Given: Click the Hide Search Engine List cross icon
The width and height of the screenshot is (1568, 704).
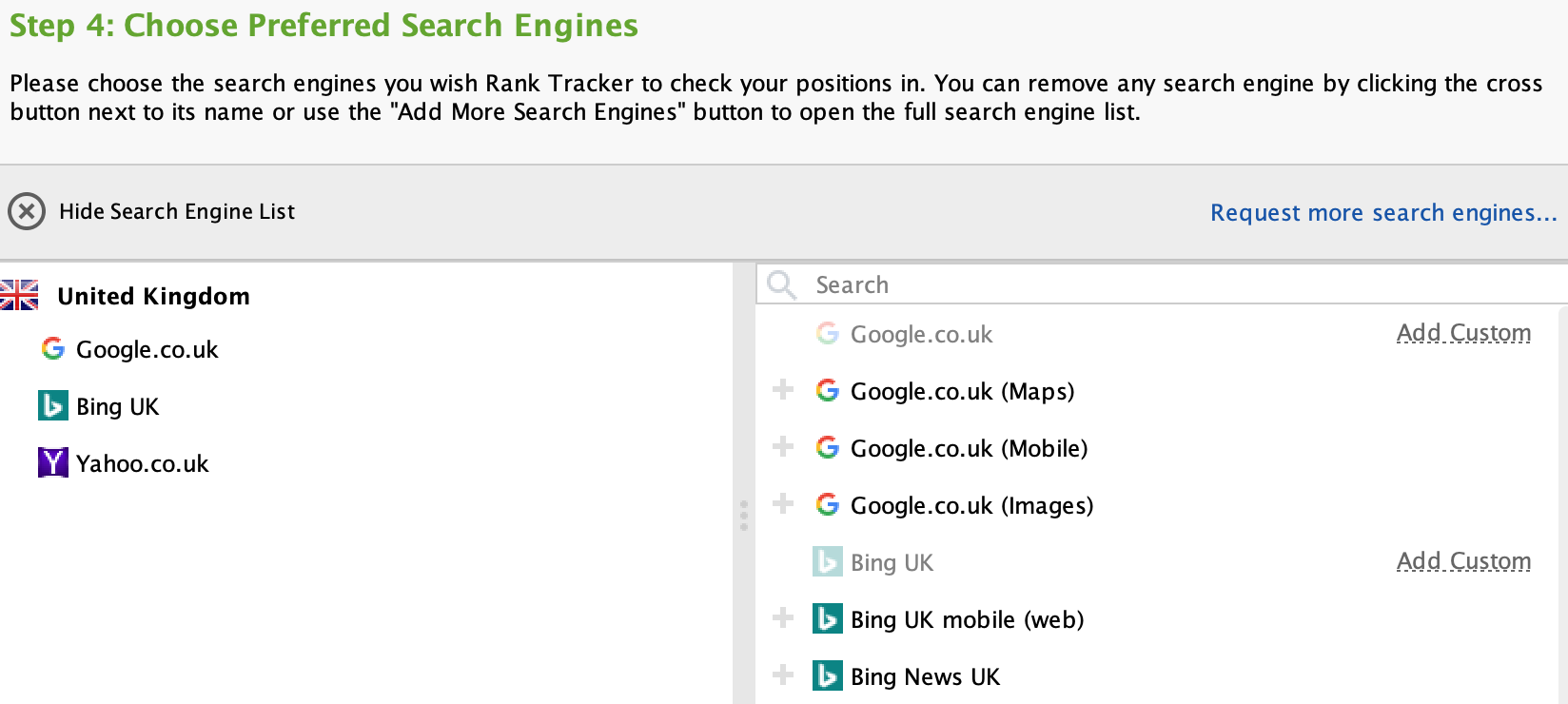Looking at the screenshot, I should 27,211.
